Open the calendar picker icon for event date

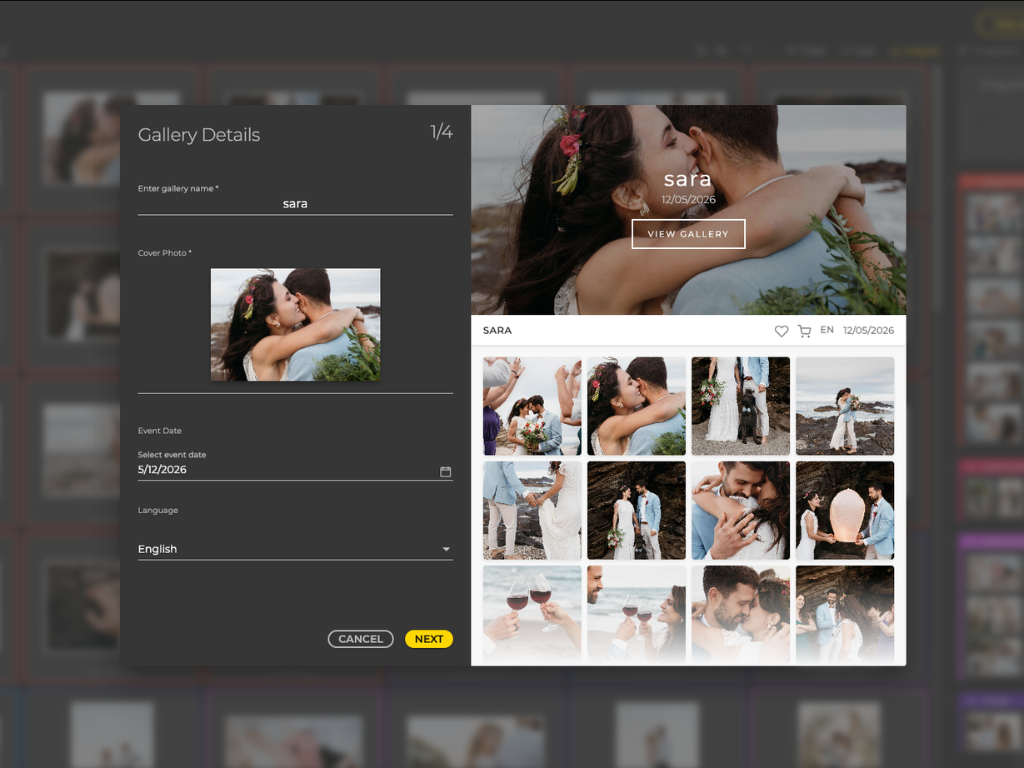(x=445, y=472)
